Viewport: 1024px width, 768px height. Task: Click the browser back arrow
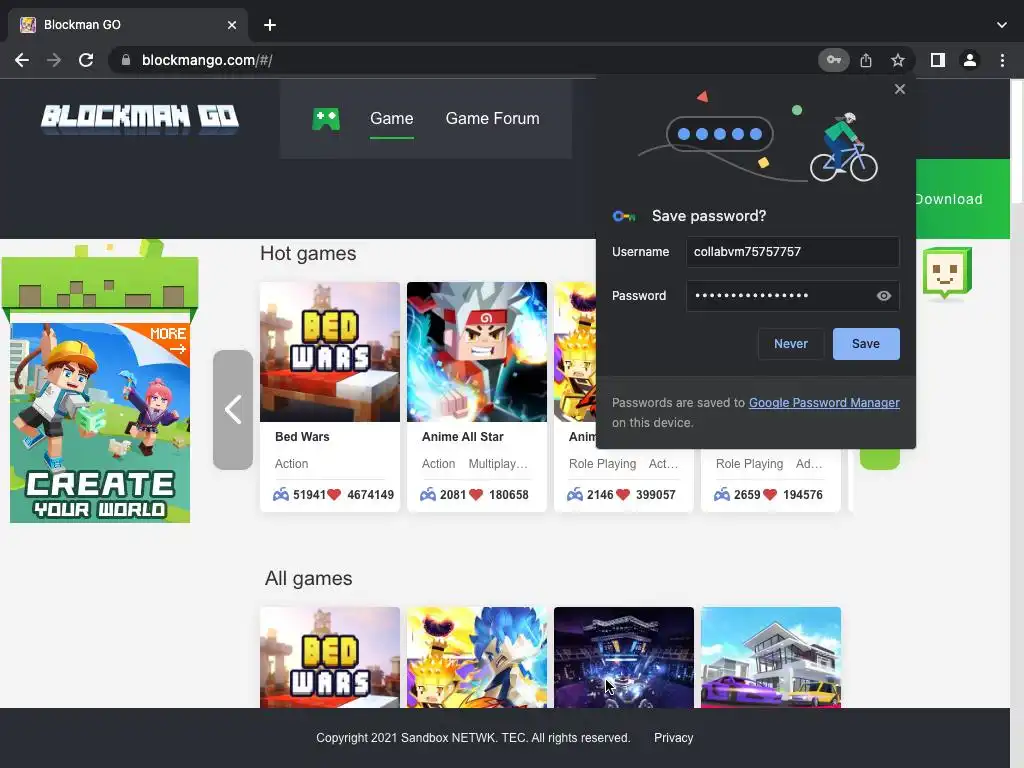tap(22, 60)
